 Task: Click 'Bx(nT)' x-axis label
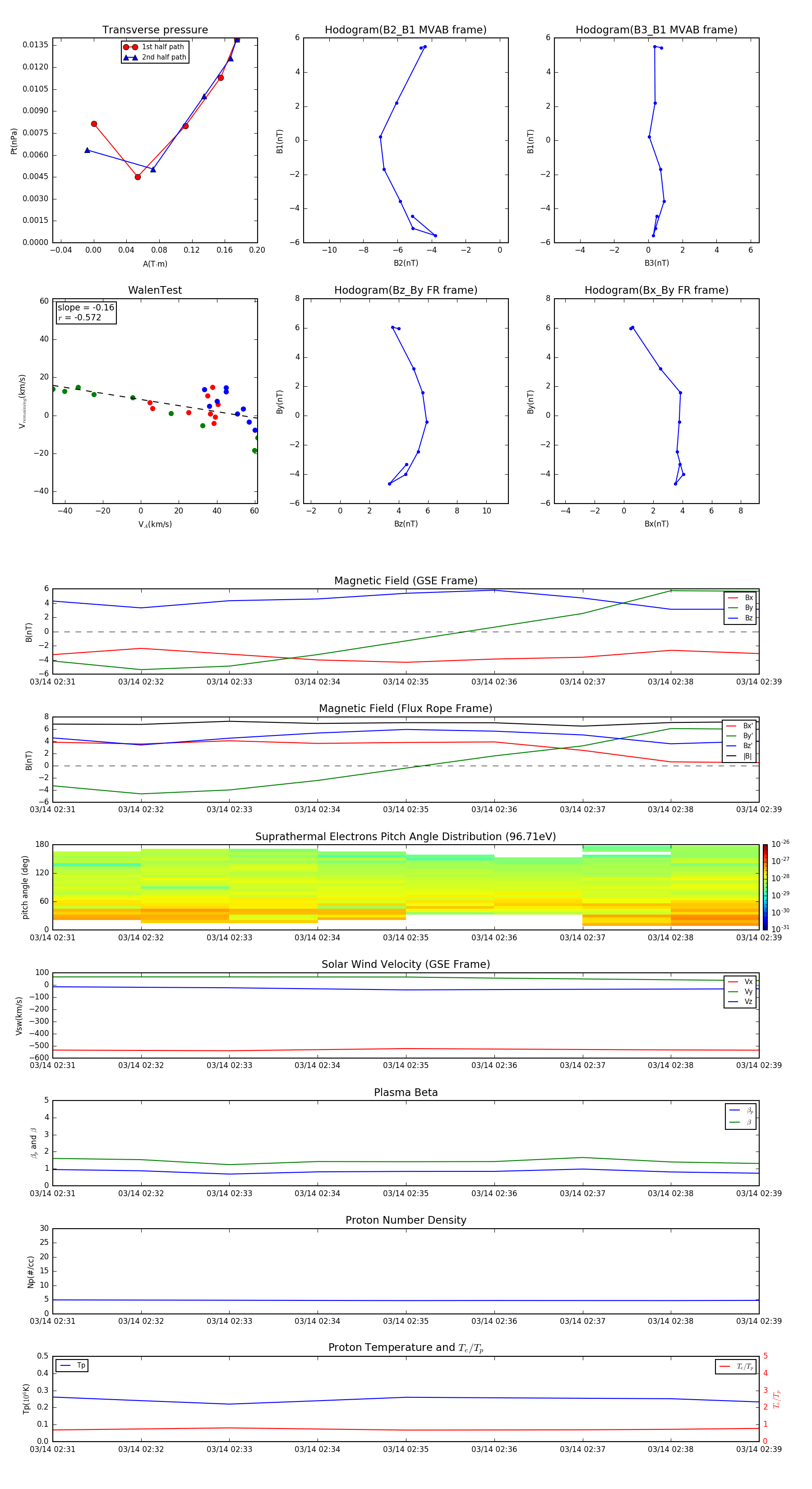click(x=656, y=524)
